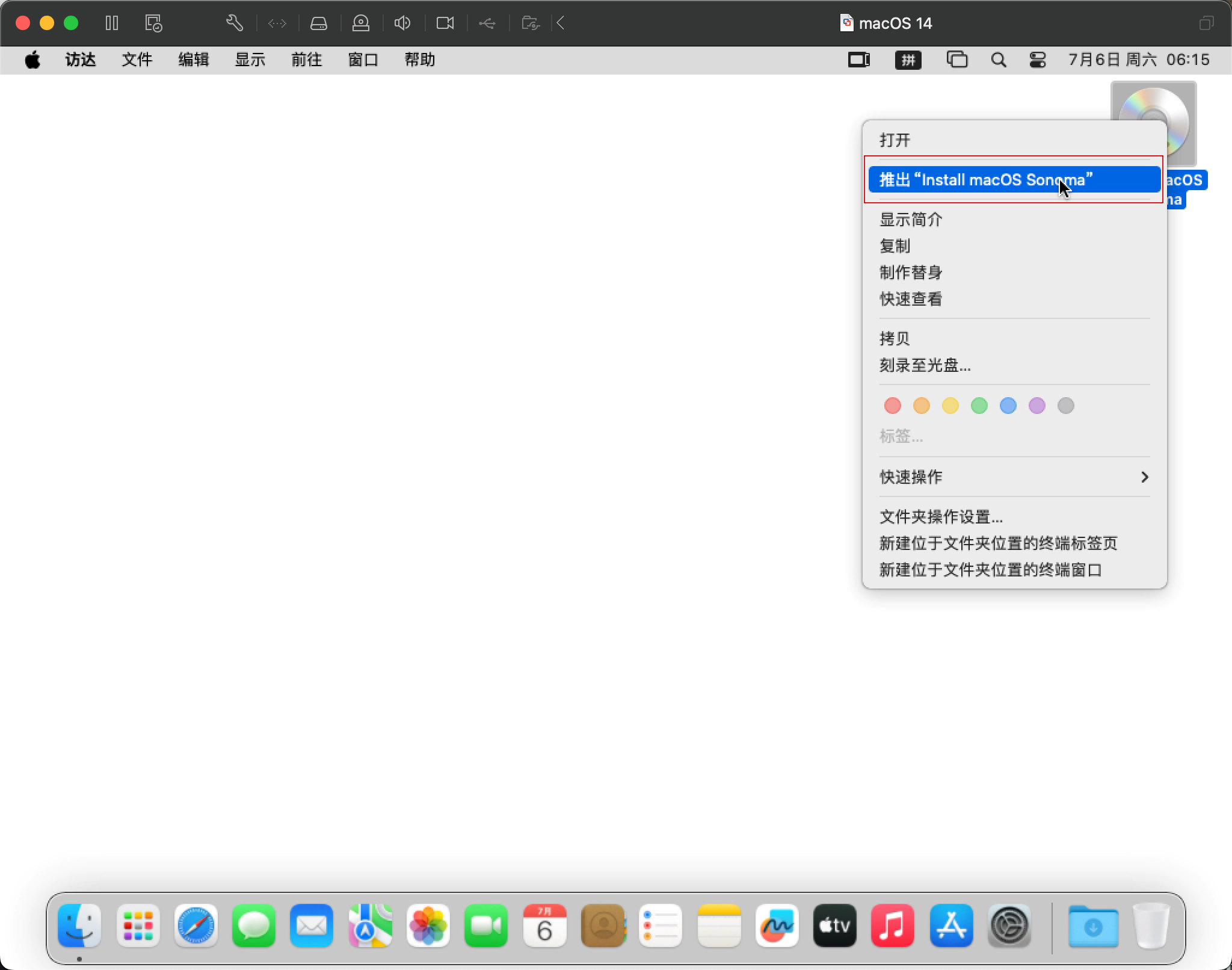Switch input method via the 拼 indicator
1232x970 pixels.
pos(908,59)
